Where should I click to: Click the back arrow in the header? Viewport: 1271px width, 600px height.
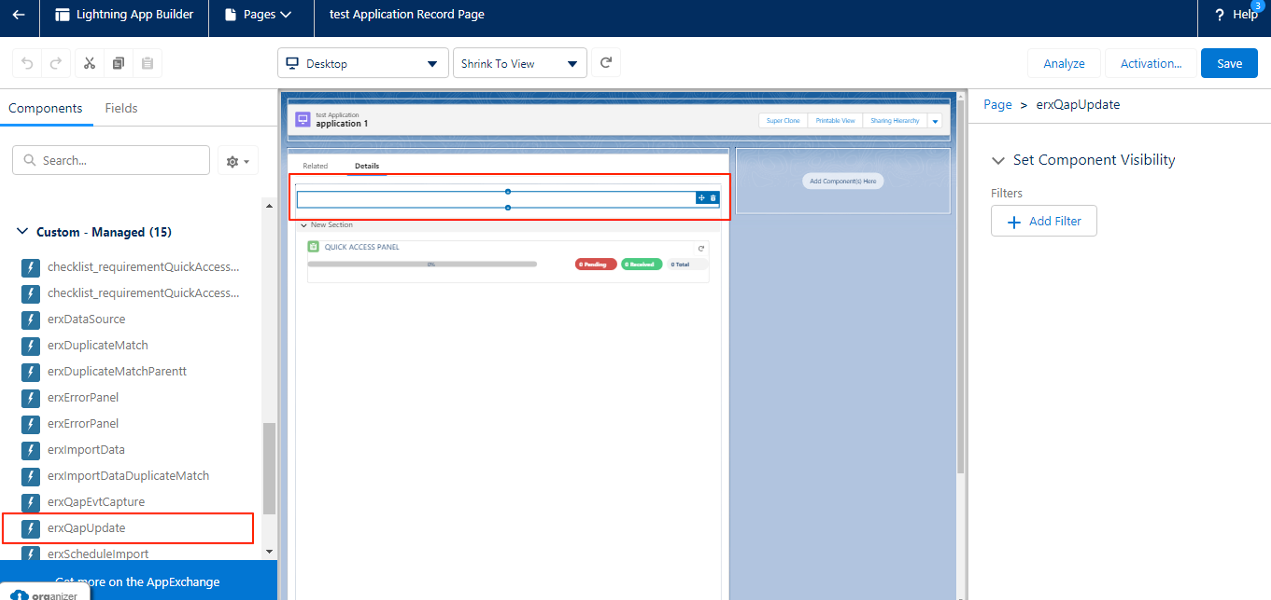point(19,15)
